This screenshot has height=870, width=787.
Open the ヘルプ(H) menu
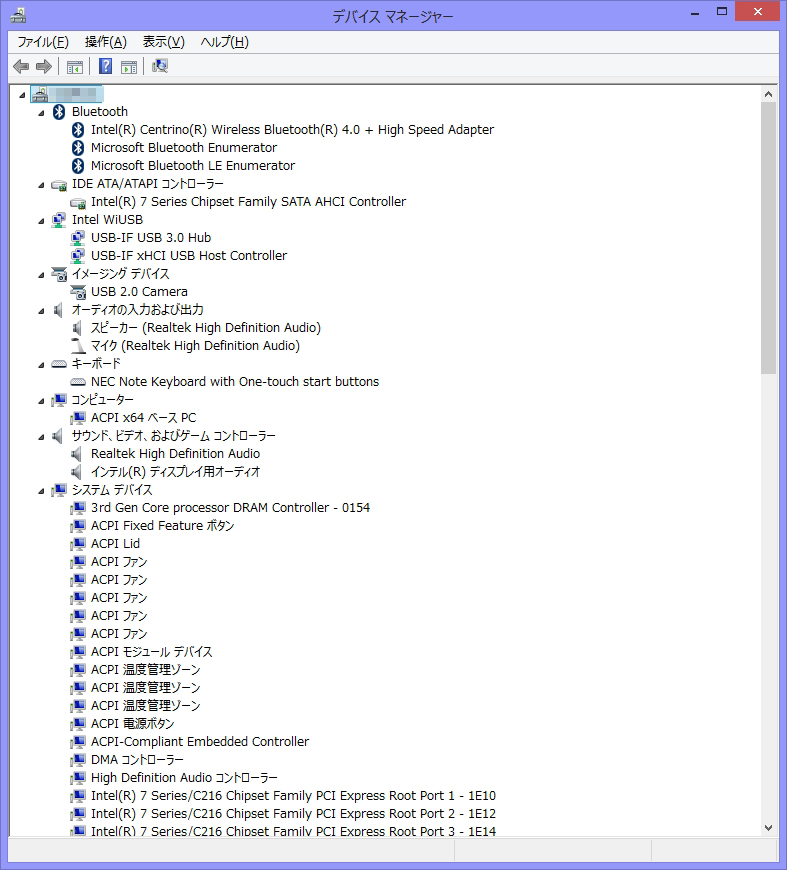coord(224,42)
